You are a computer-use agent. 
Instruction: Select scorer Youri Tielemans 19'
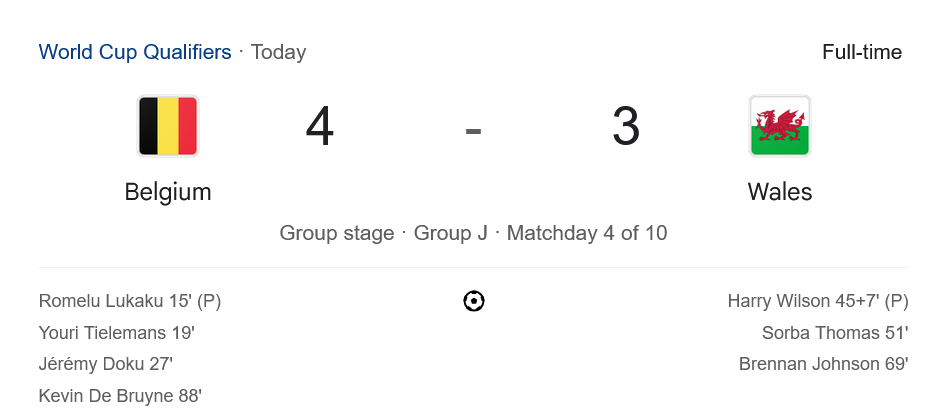click(x=117, y=333)
